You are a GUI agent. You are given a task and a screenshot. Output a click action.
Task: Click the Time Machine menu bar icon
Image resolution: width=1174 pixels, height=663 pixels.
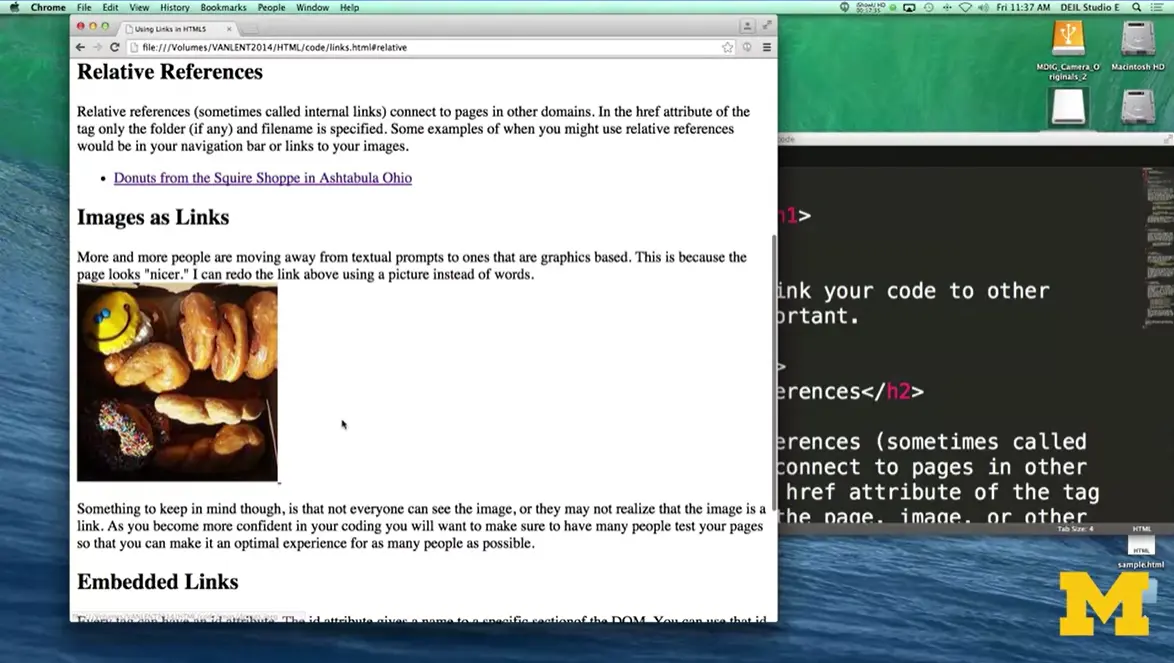tap(928, 6)
